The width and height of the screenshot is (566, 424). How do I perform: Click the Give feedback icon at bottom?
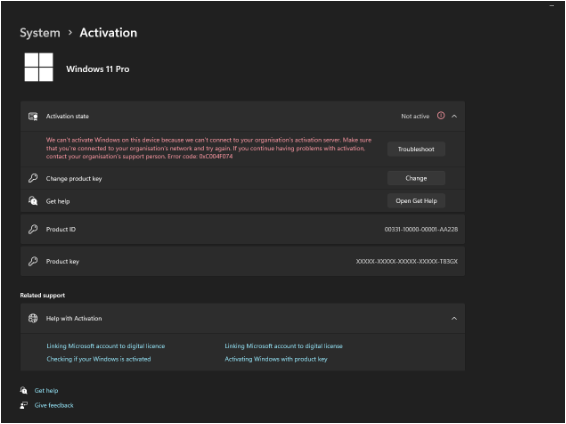point(24,405)
